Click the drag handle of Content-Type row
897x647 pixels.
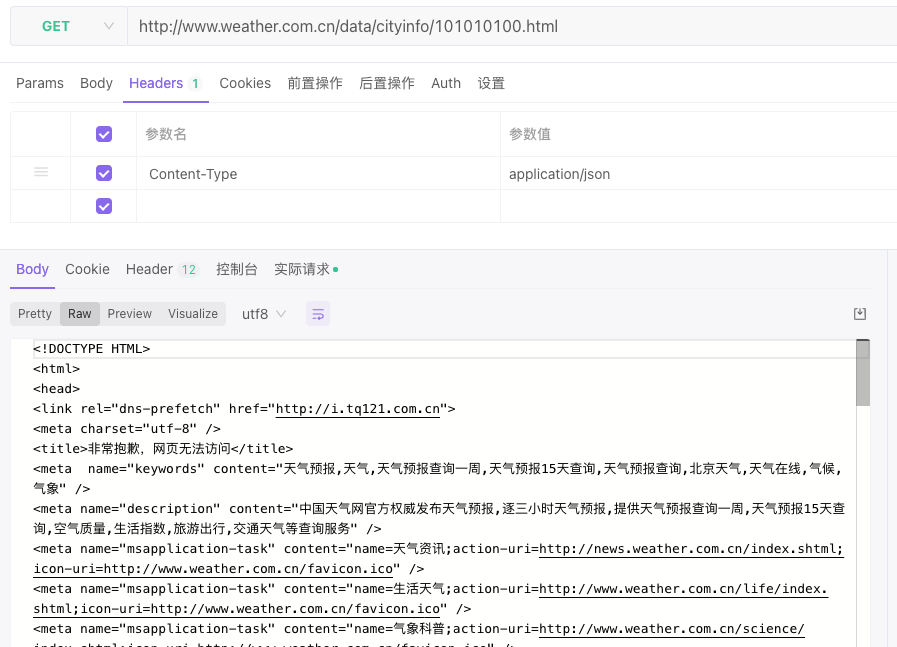tap(41, 172)
